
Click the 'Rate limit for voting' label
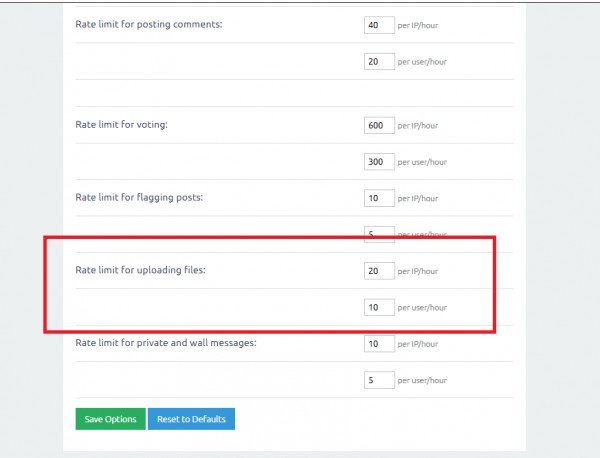121,125
